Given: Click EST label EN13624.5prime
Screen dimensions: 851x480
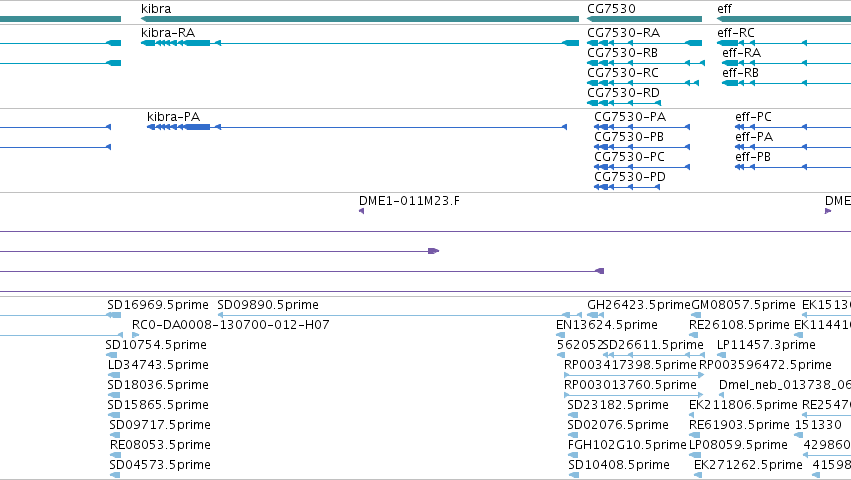Looking at the screenshot, I should coord(607,325).
